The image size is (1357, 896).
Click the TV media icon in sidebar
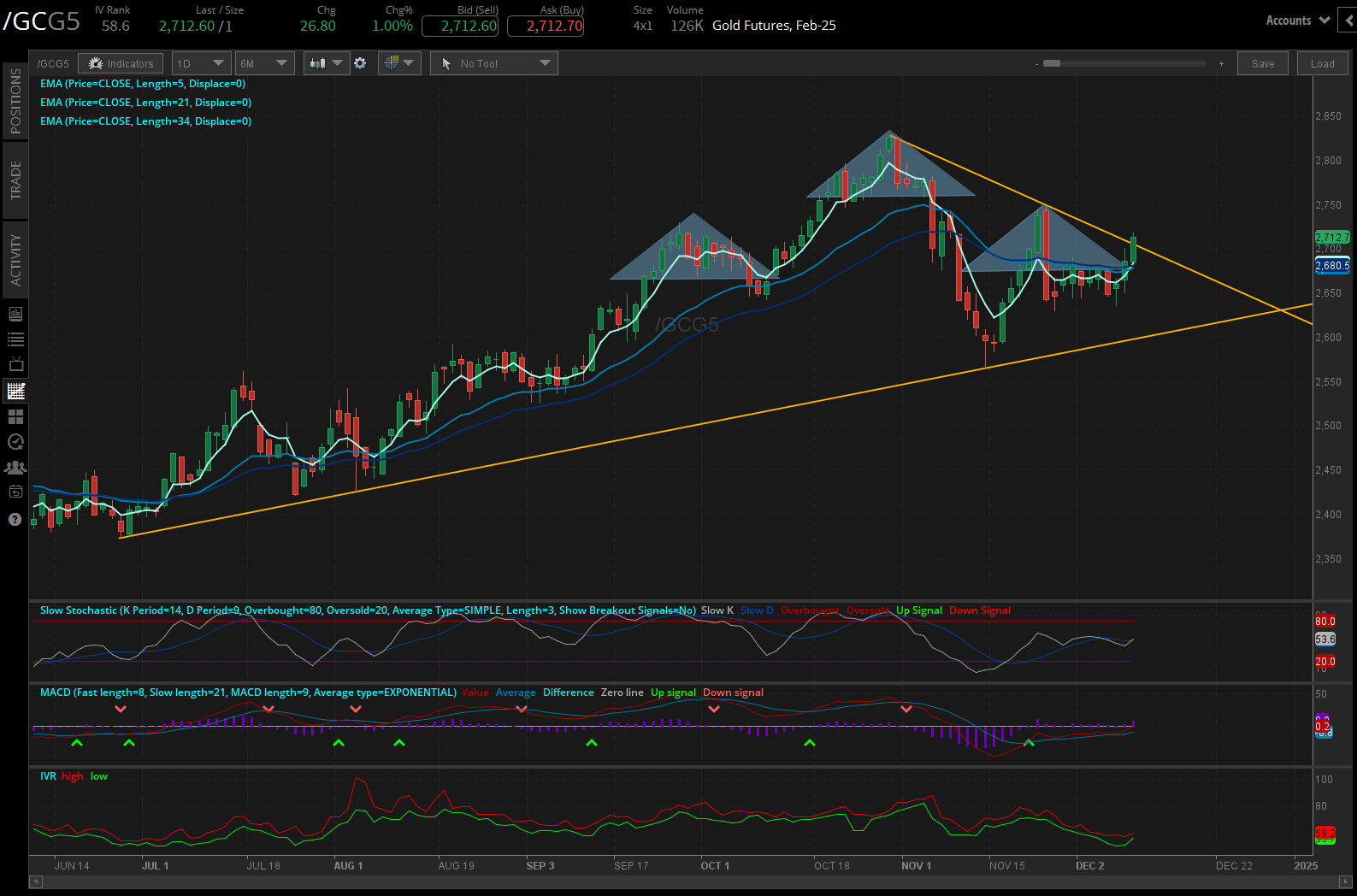pos(15,365)
